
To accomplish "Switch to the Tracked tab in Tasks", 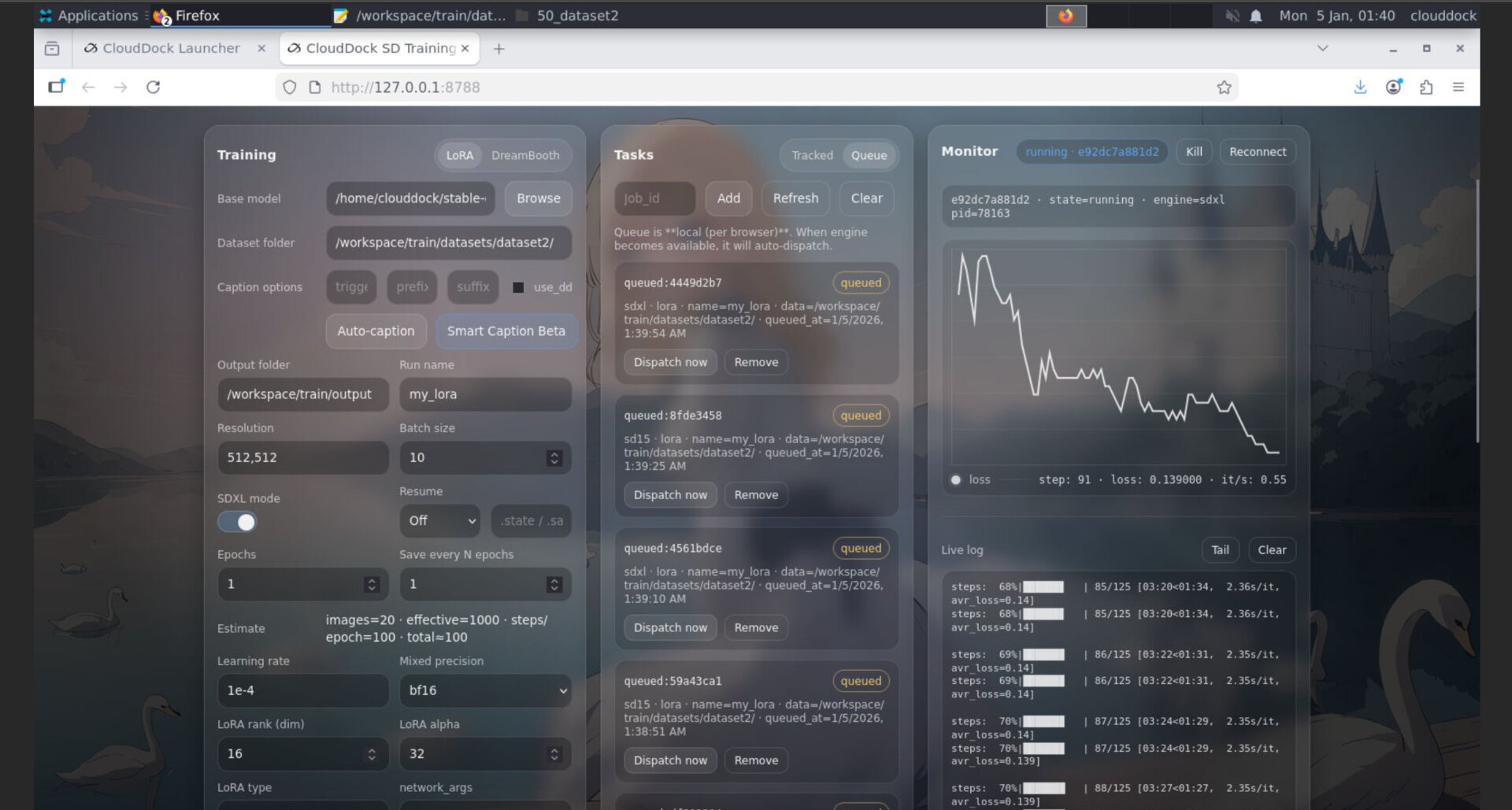I will point(811,155).
